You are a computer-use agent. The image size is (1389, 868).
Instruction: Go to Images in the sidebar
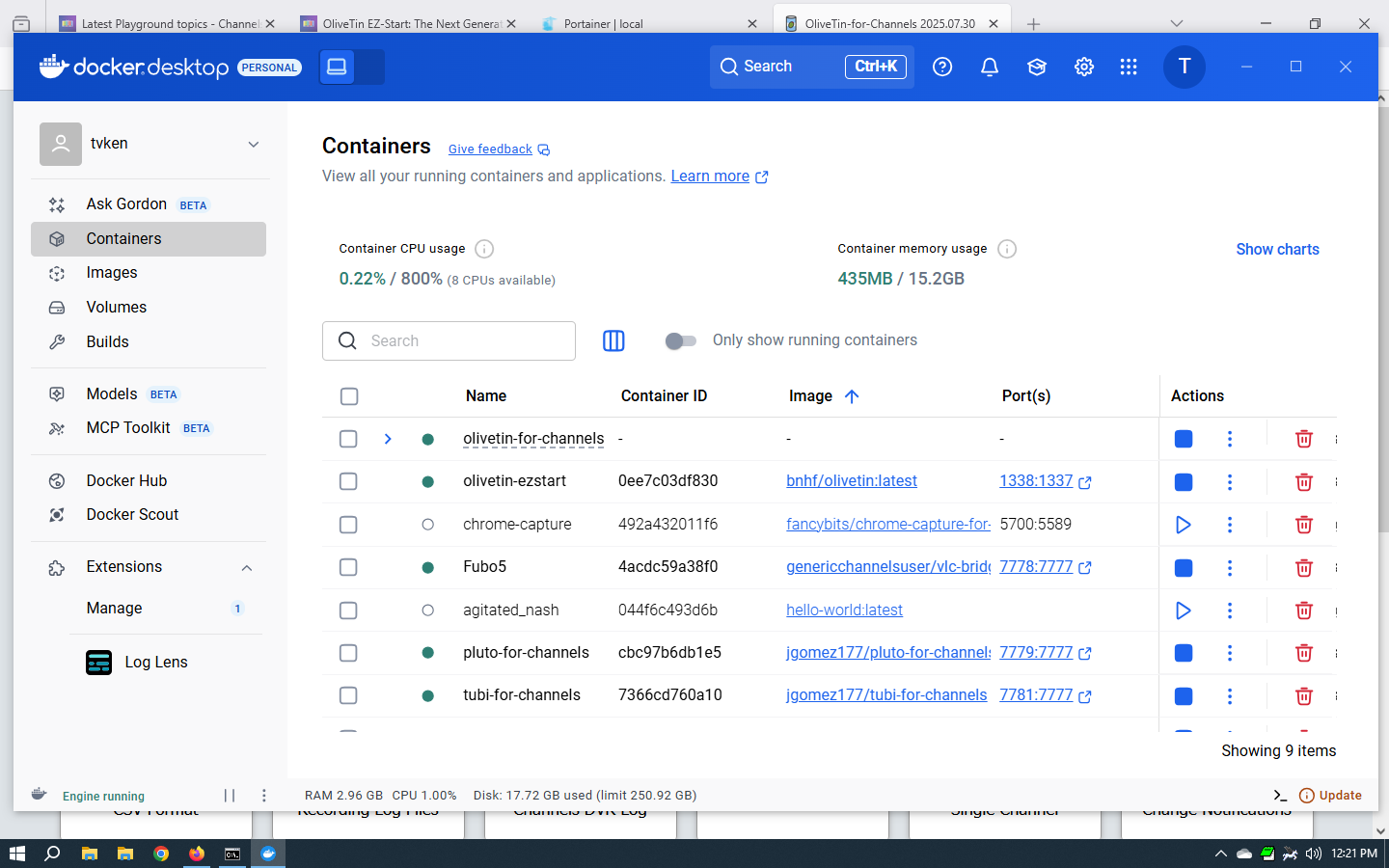click(112, 273)
